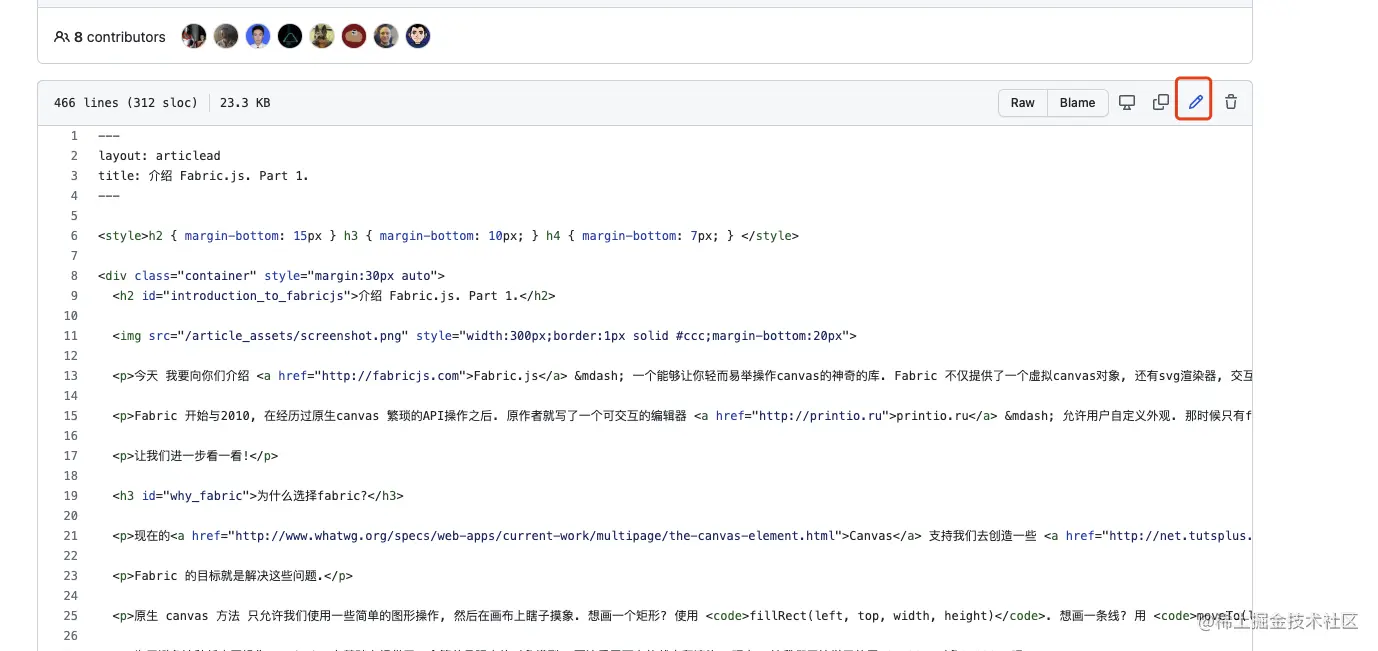Image resolution: width=1378 pixels, height=651 pixels.
Task: Select line number 2
Action: tap(74, 156)
